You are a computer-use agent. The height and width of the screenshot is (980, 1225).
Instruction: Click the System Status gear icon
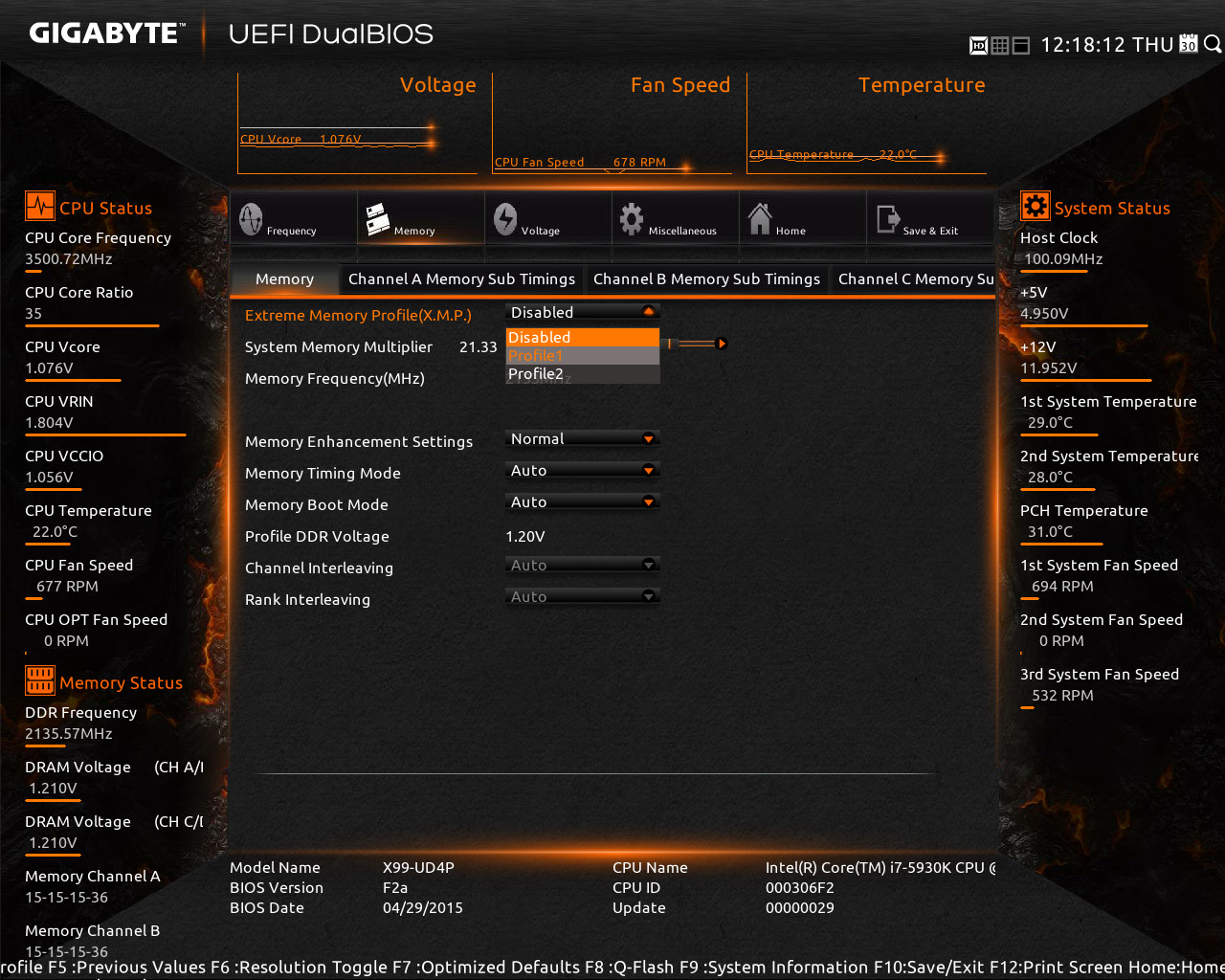tap(1036, 206)
